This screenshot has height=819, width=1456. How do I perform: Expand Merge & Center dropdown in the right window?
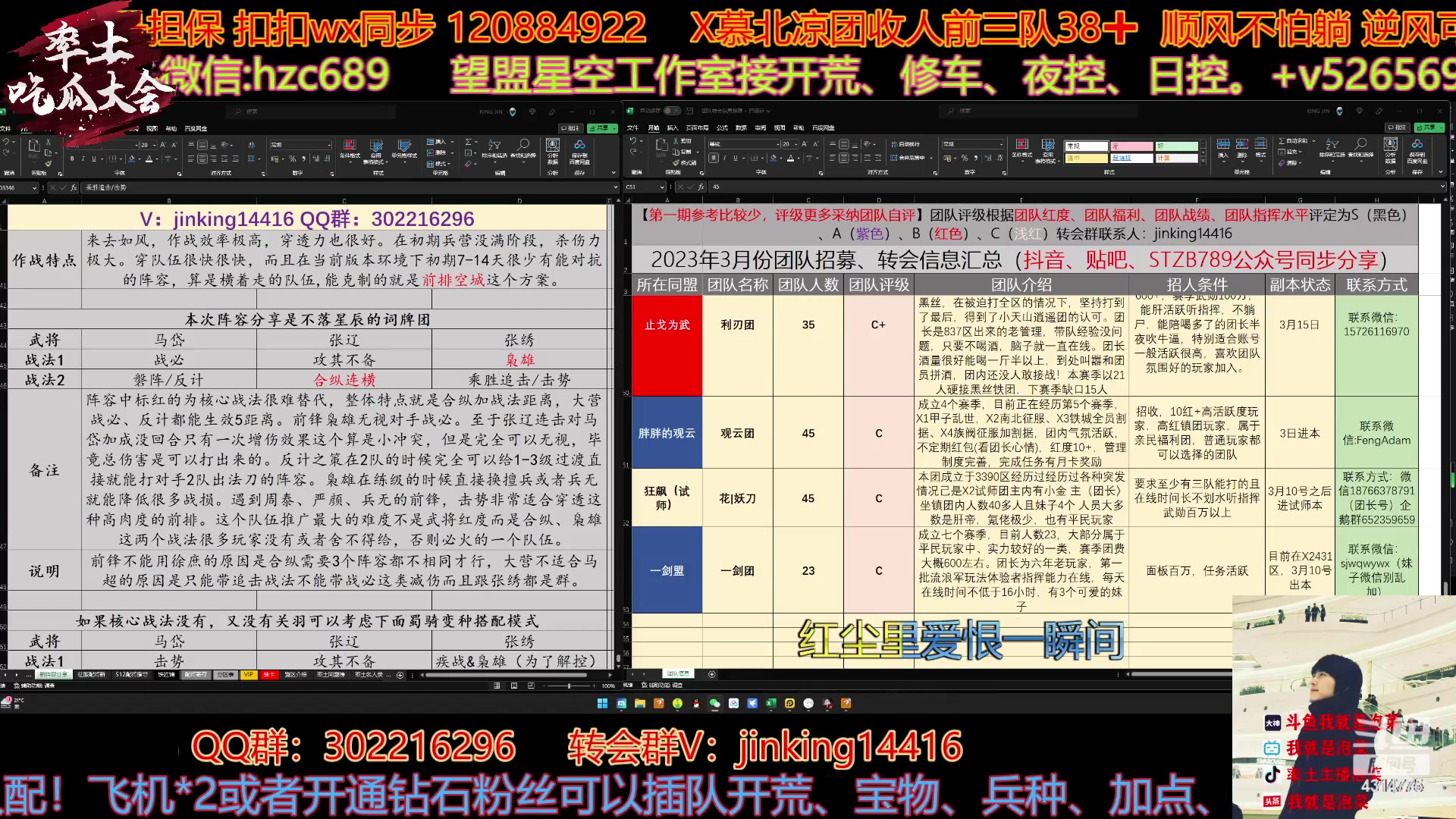(x=931, y=158)
